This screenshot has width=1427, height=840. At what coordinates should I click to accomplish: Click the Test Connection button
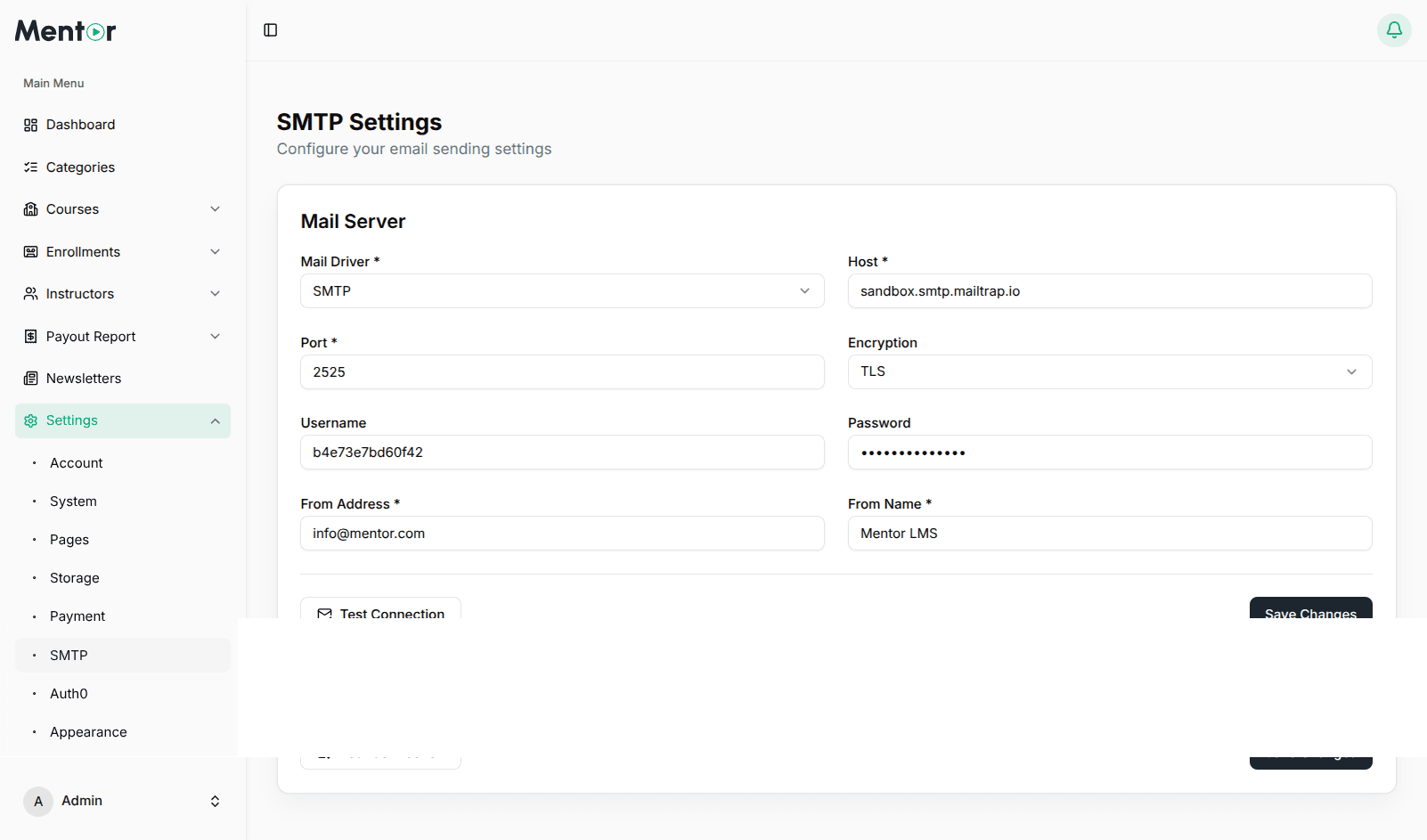point(380,614)
